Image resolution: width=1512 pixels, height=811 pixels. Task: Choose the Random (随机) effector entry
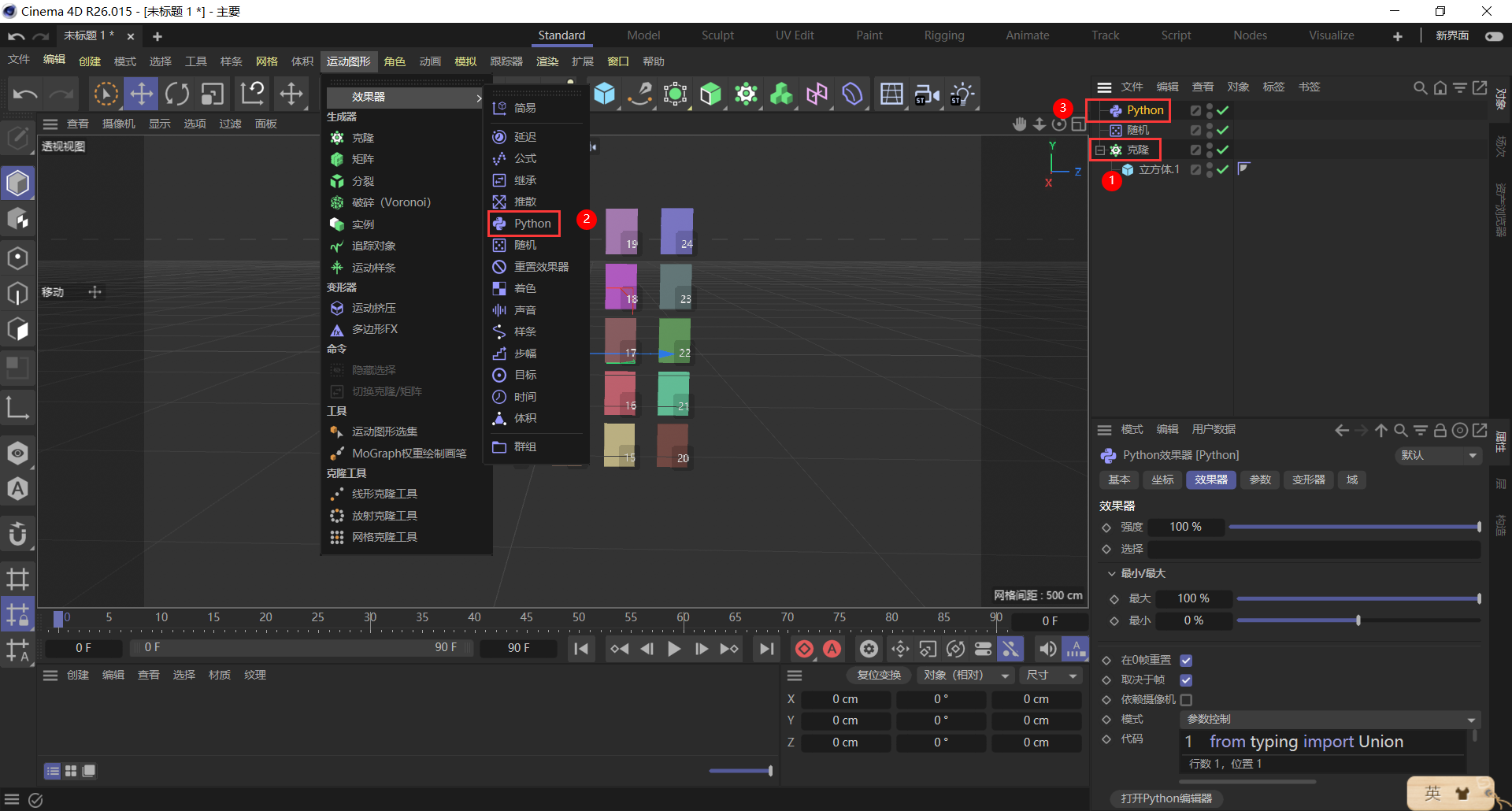coord(524,245)
